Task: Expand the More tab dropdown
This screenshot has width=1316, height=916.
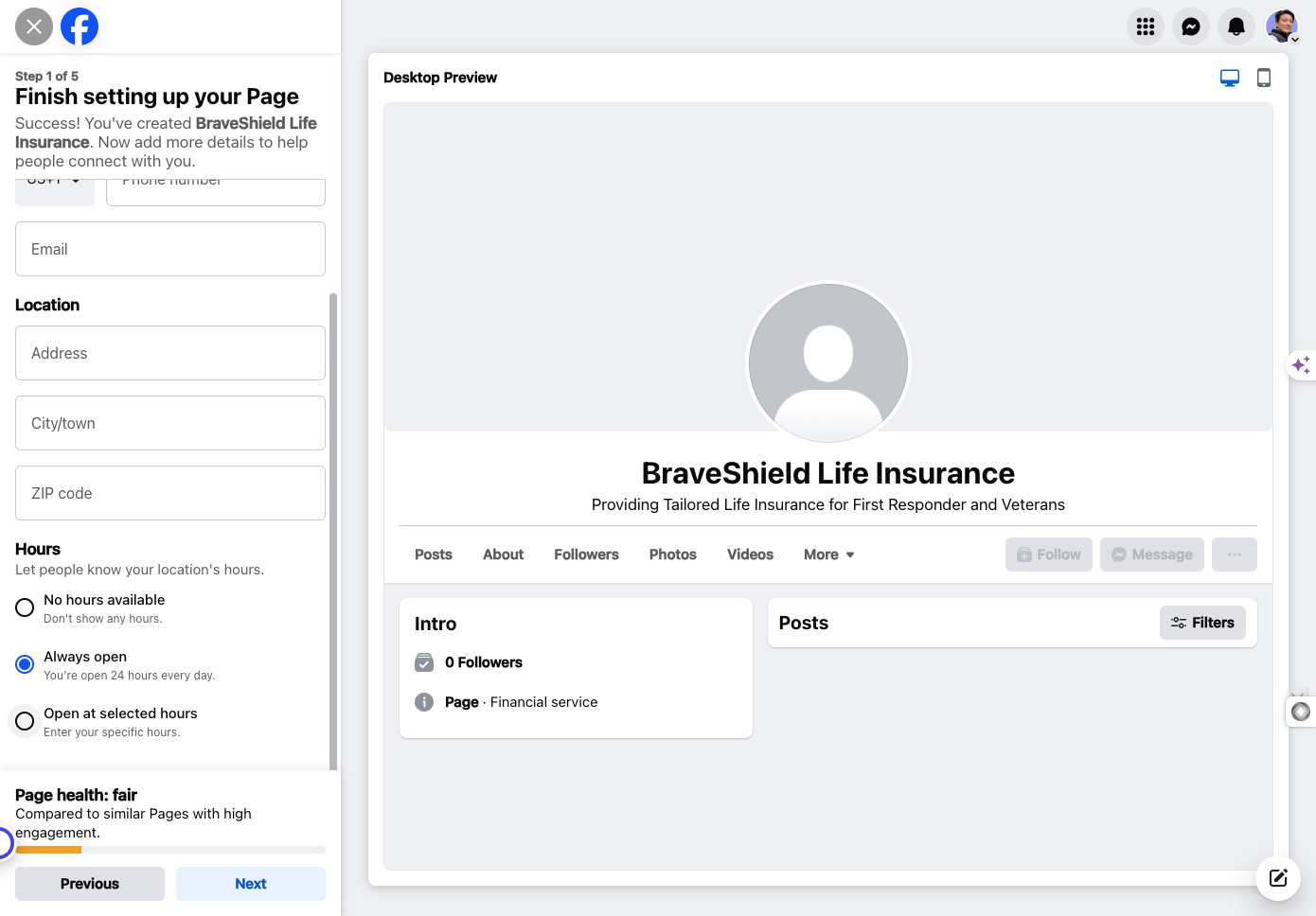Action: pos(829,555)
